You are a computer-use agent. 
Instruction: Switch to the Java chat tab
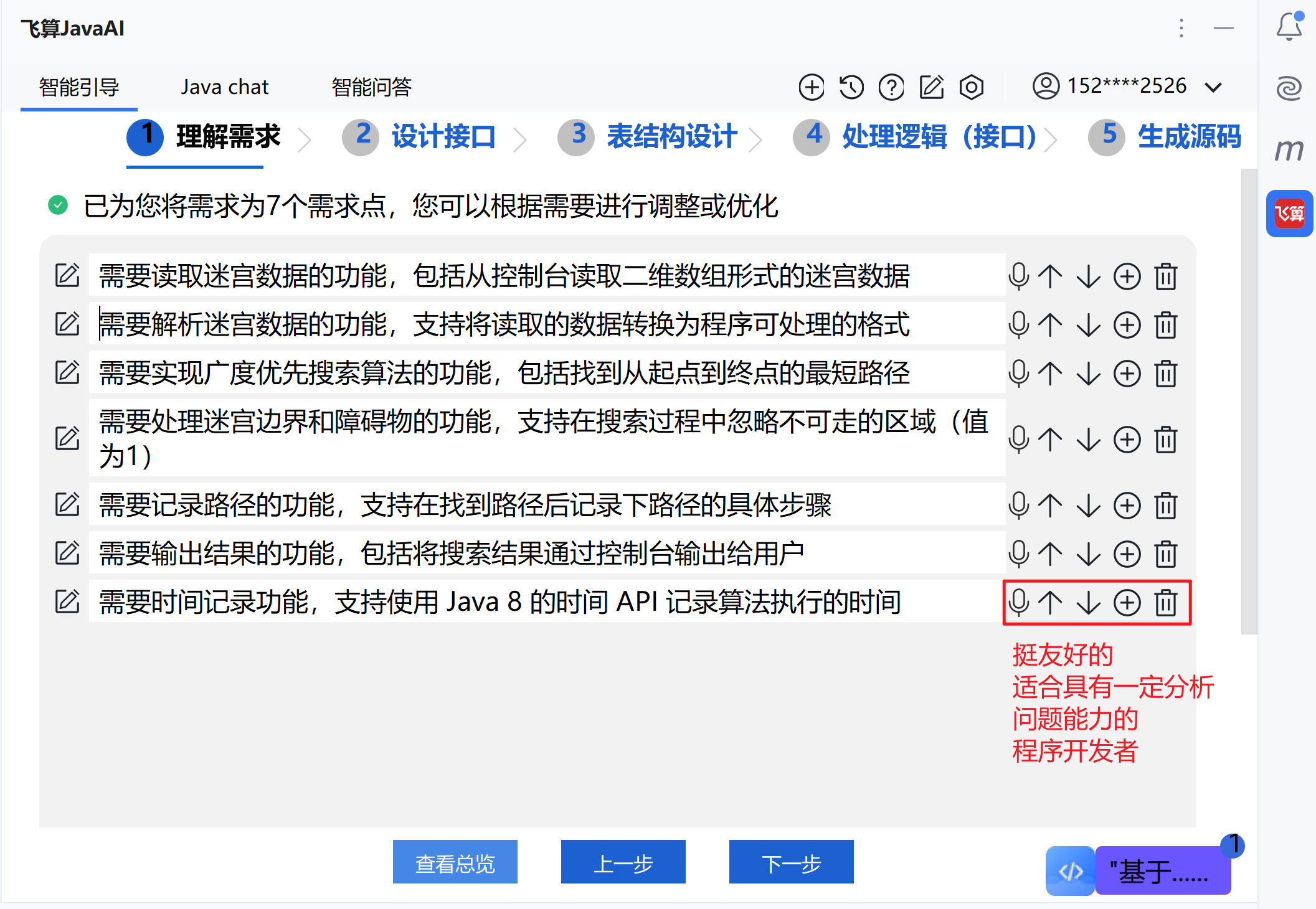224,87
